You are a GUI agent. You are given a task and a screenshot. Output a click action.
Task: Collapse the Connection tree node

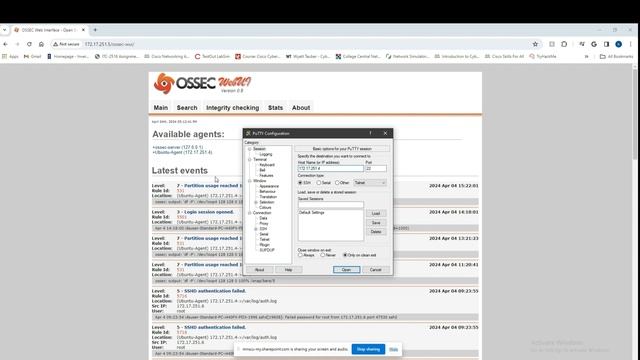click(249, 213)
